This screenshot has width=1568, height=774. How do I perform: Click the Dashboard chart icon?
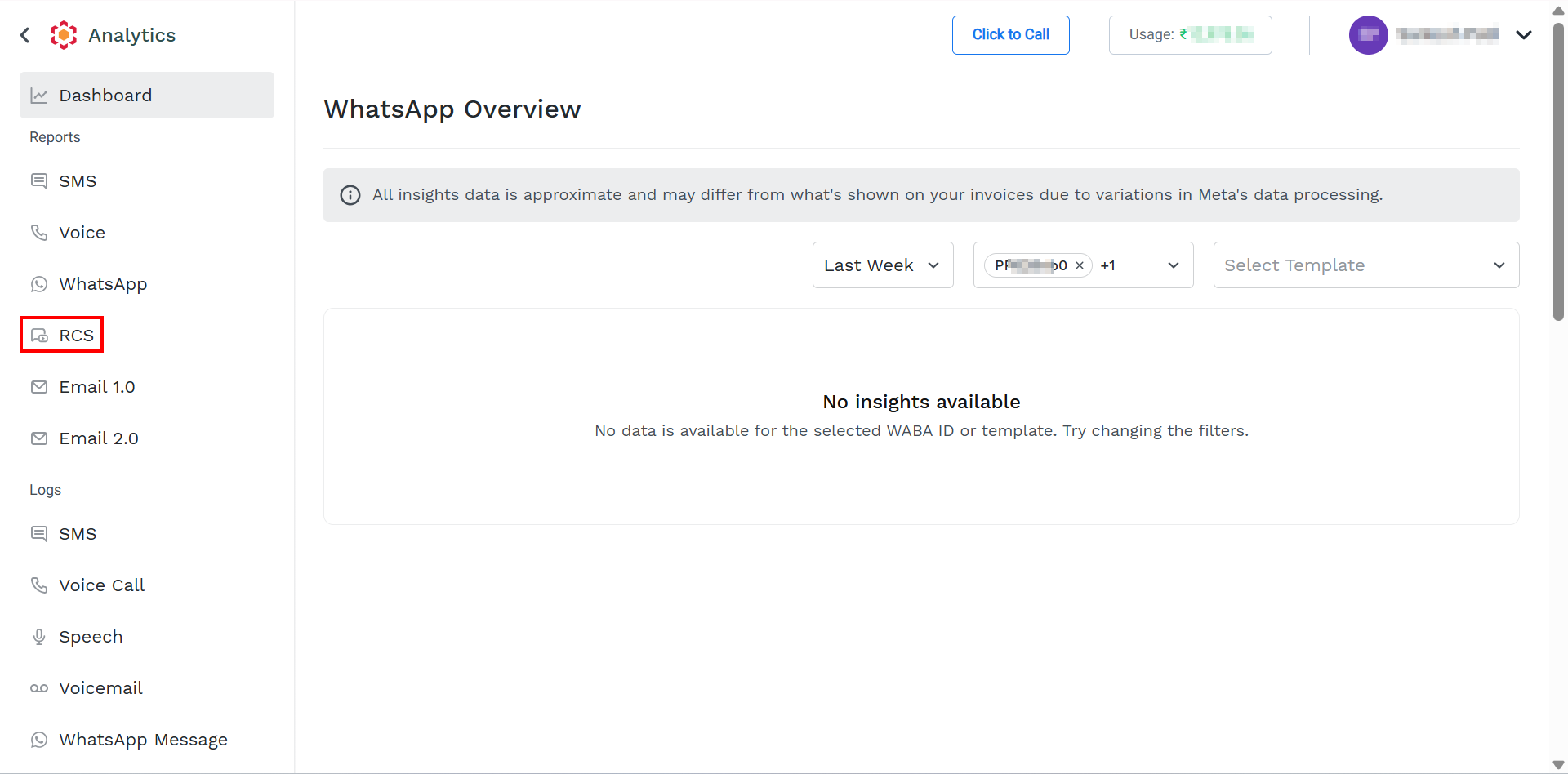[x=39, y=96]
